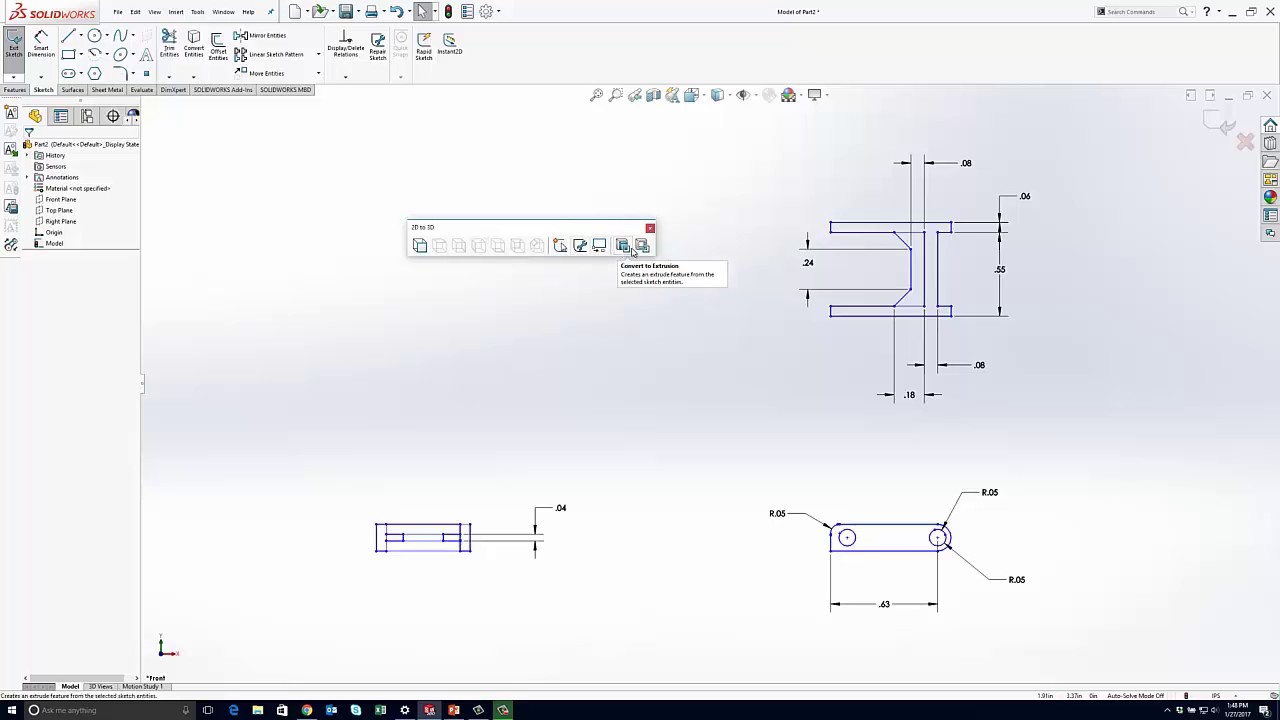Expand the History tree node

(x=27, y=155)
